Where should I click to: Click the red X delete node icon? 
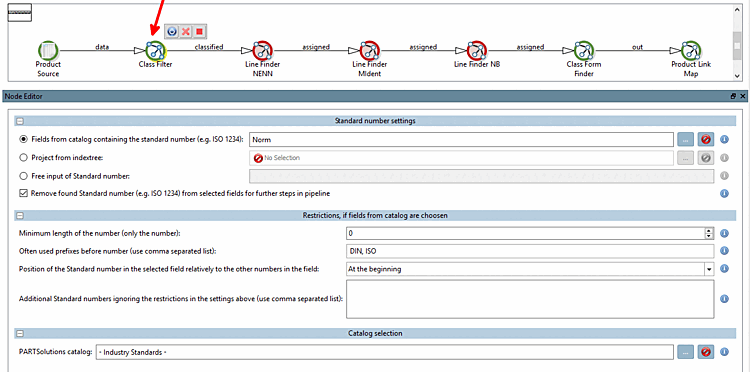tap(186, 32)
